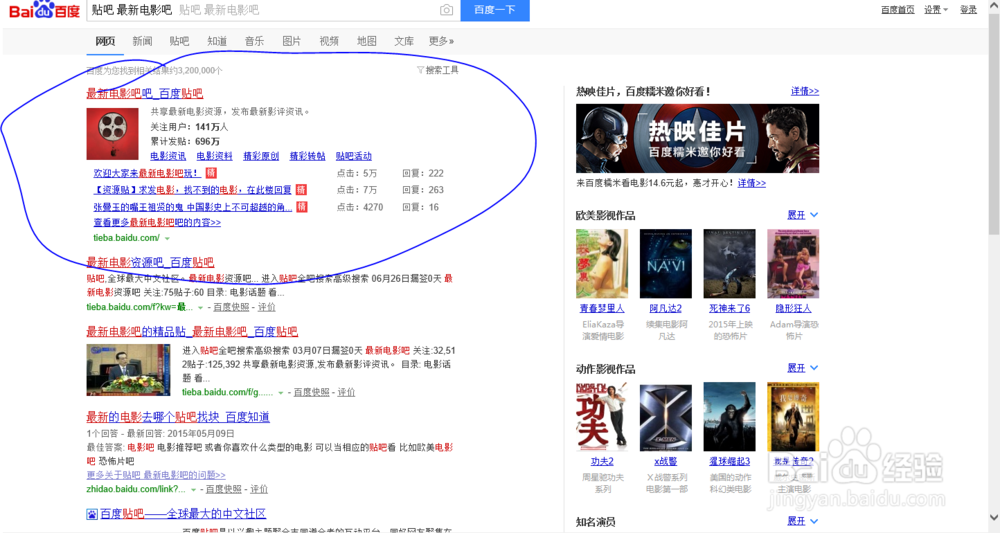Screen dimensions: 1000x533
Task: Open 百度快照 for 最新电影资源吧 result
Action: 231,307
